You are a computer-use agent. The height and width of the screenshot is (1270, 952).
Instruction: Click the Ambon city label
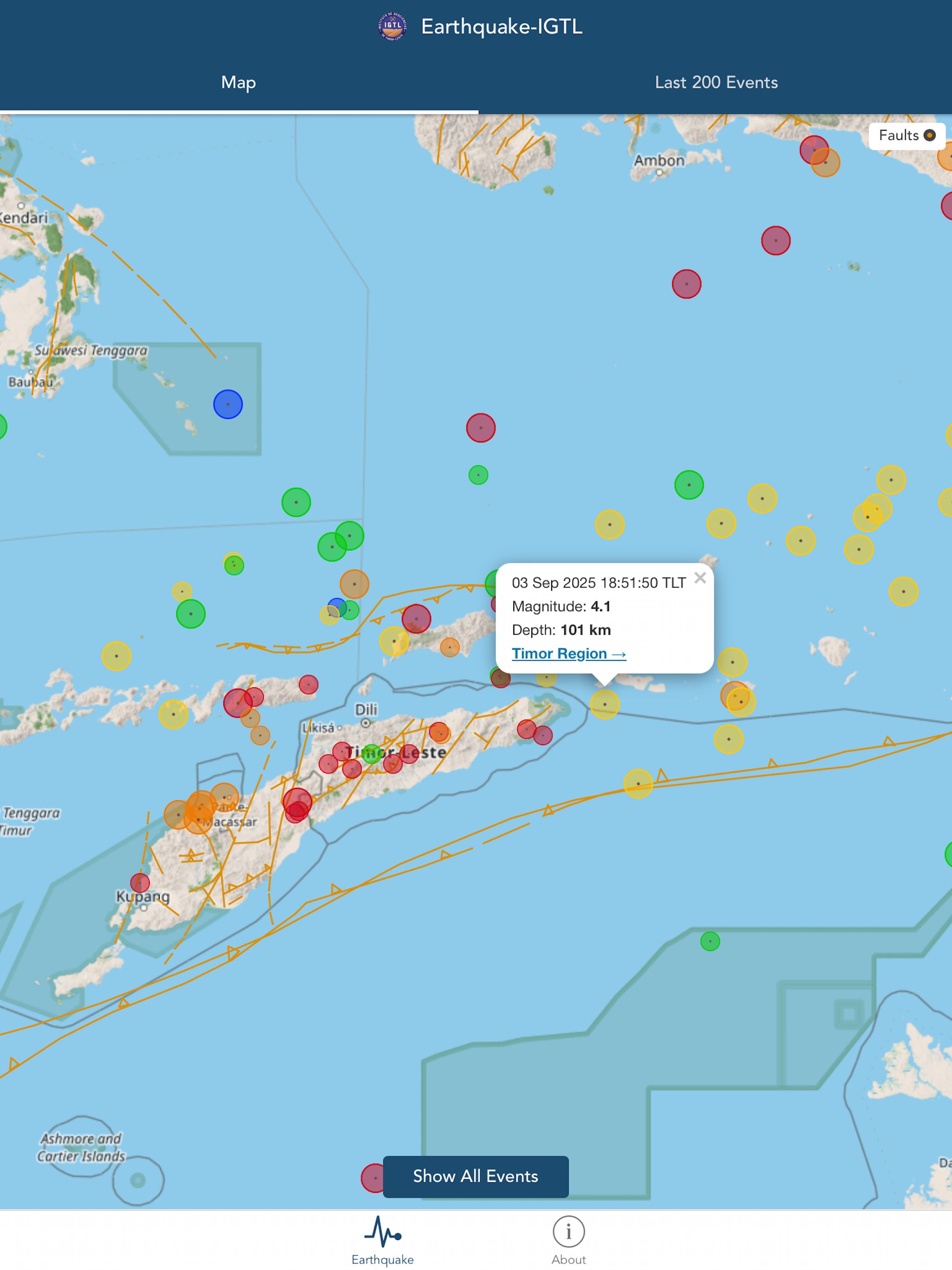coord(659,161)
